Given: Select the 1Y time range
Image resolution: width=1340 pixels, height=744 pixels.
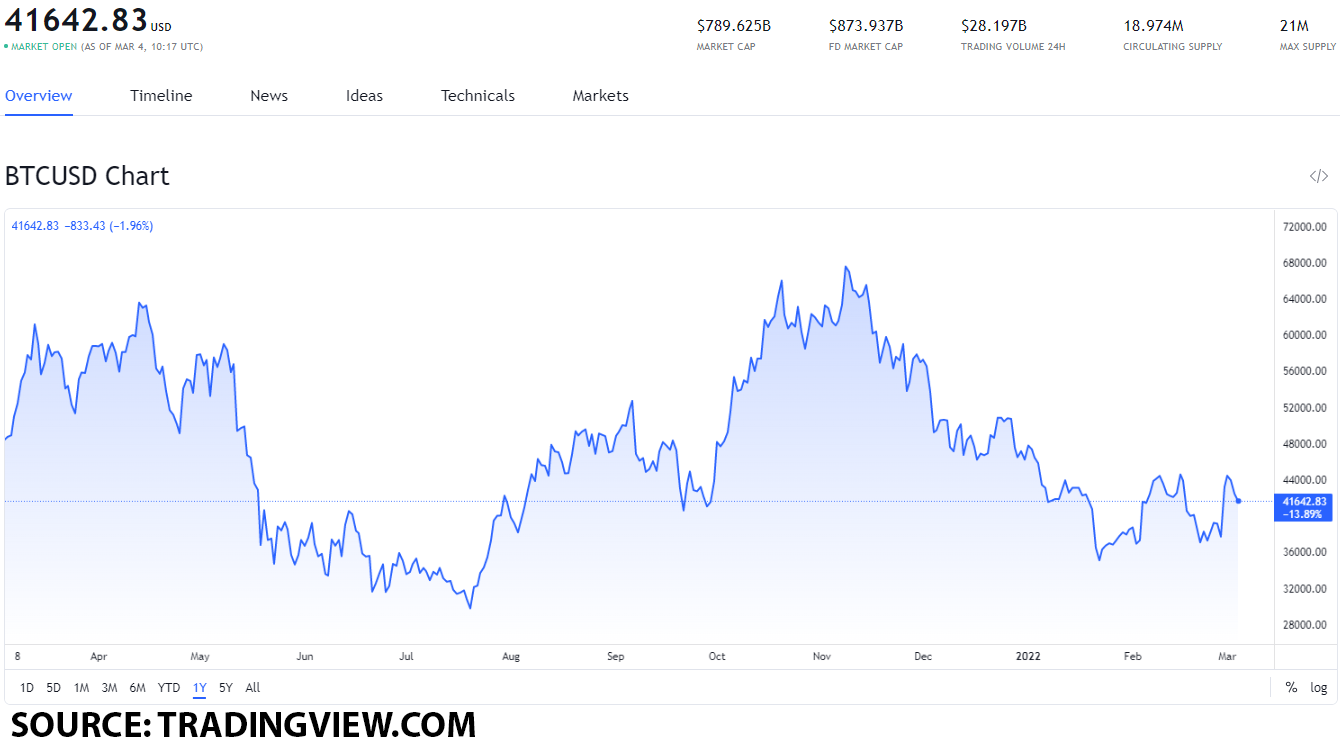Looking at the screenshot, I should [x=200, y=688].
